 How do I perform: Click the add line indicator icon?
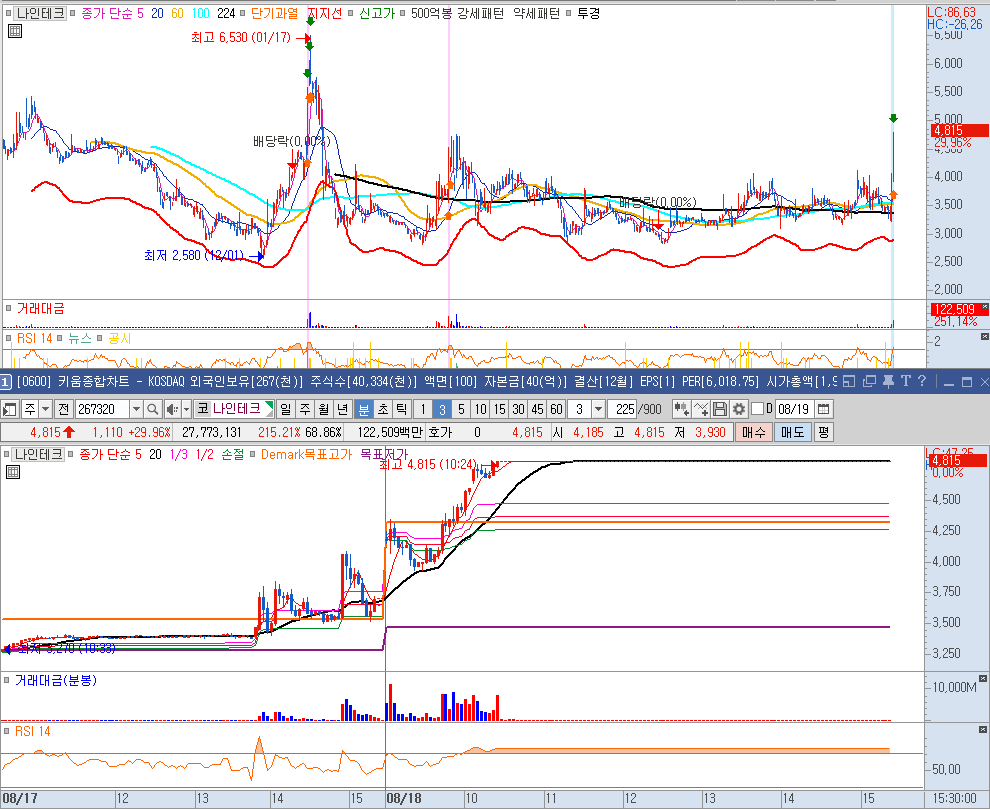pos(701,409)
